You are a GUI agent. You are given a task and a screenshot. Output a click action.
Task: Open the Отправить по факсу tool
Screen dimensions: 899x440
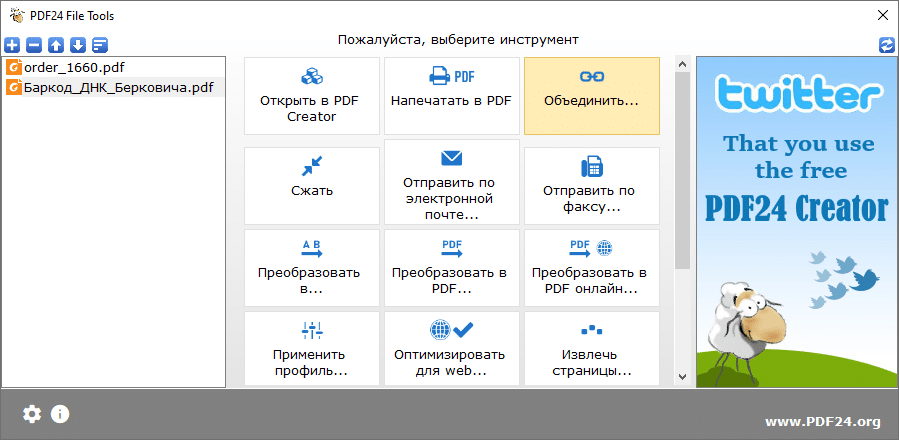591,185
